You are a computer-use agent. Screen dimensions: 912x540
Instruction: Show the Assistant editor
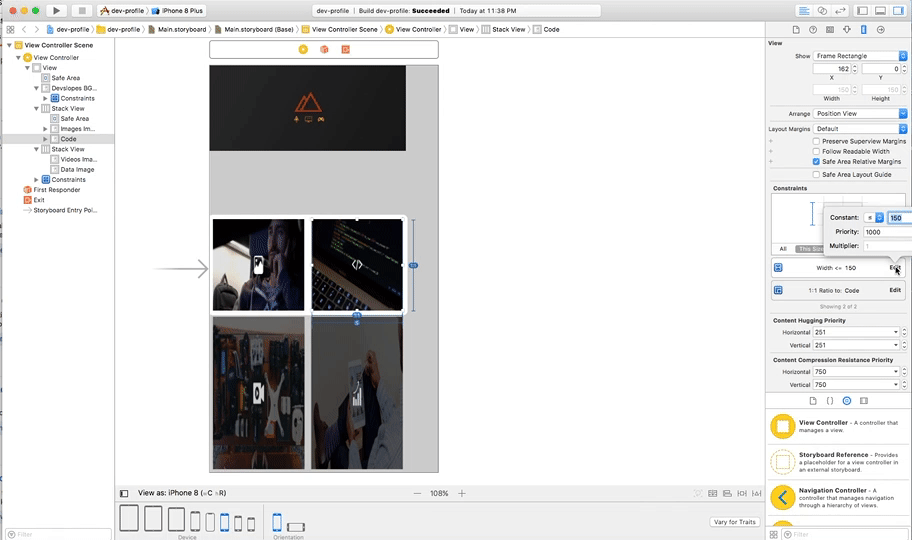click(822, 10)
